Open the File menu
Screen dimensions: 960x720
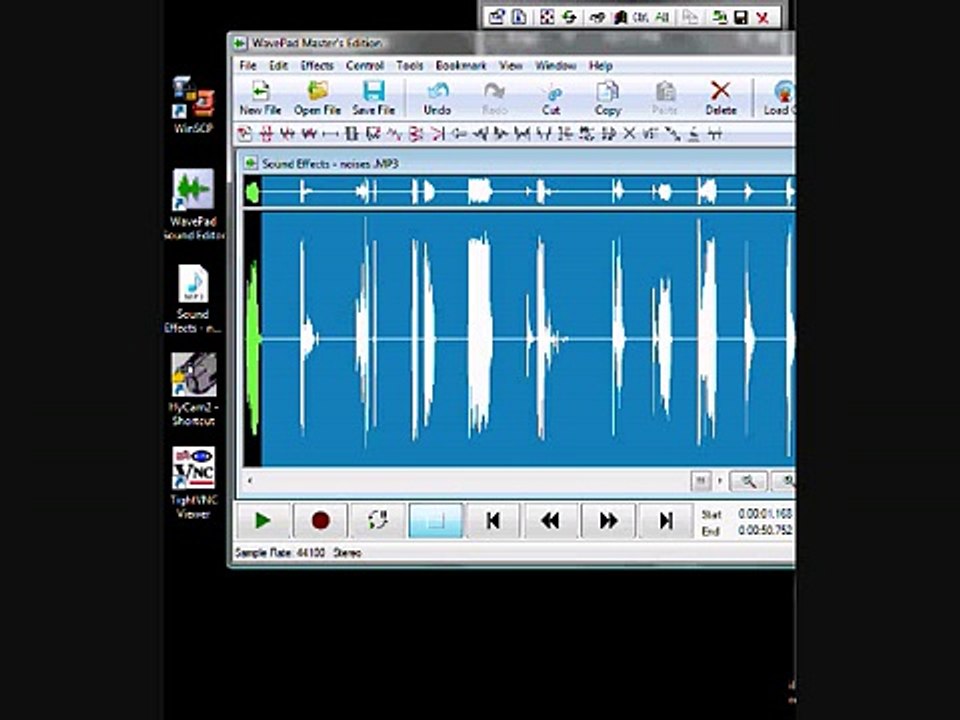(248, 66)
